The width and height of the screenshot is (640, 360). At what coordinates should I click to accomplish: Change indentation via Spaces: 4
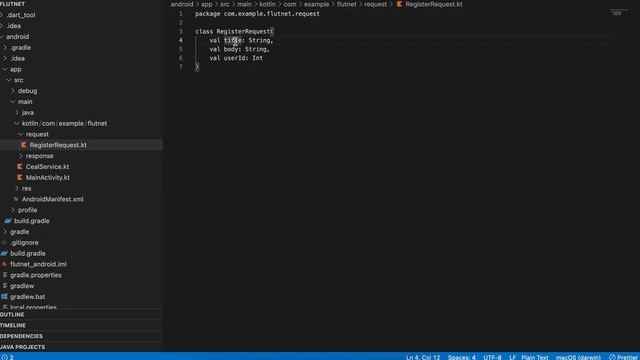click(462, 357)
